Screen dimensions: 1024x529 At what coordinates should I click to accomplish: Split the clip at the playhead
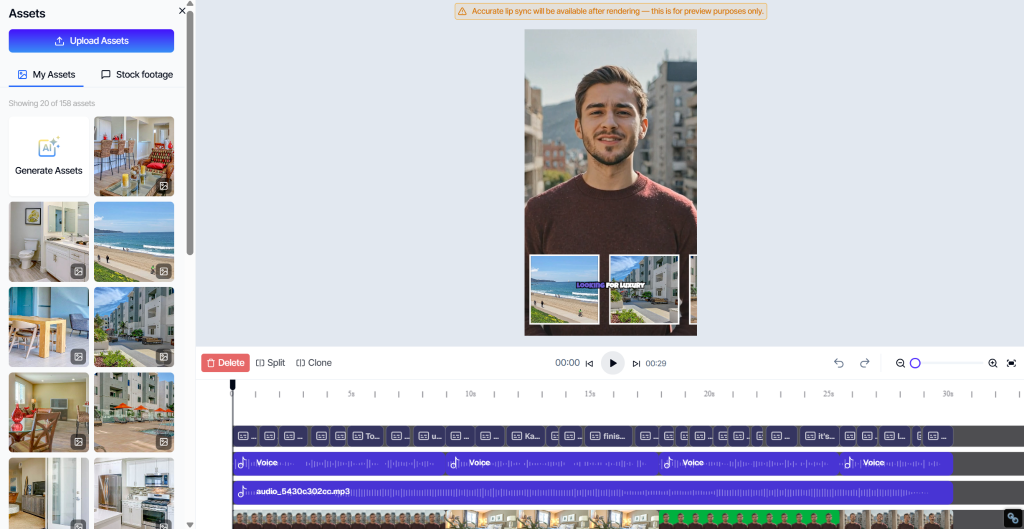[x=270, y=363]
